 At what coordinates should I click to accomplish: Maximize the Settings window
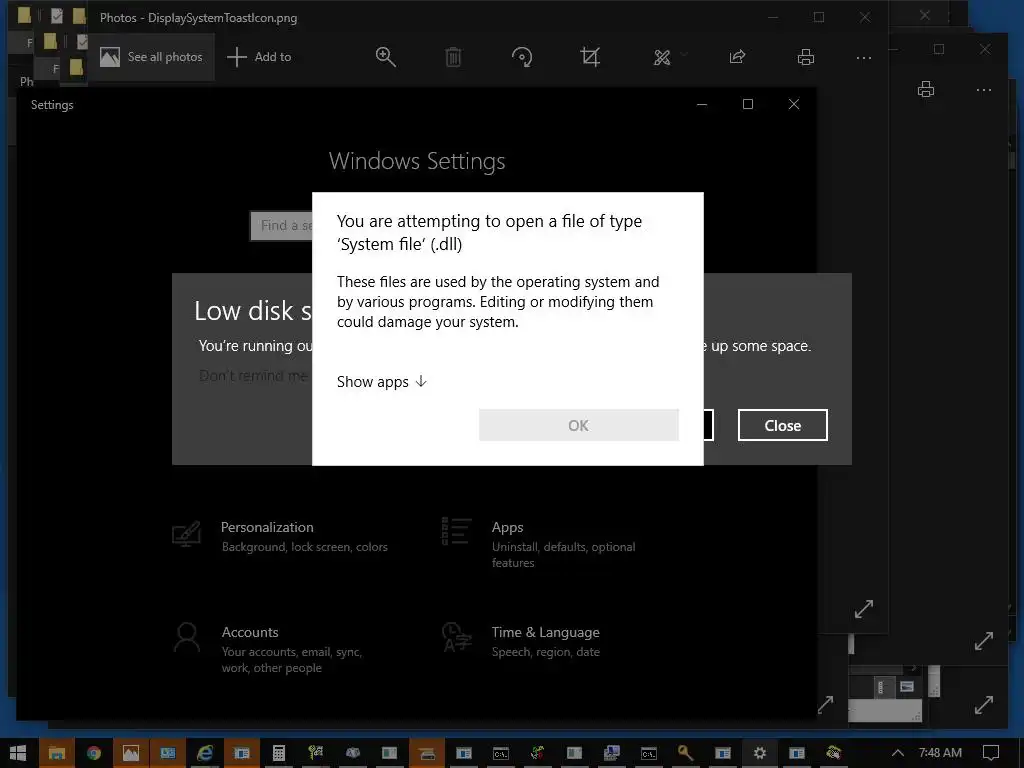tap(748, 104)
